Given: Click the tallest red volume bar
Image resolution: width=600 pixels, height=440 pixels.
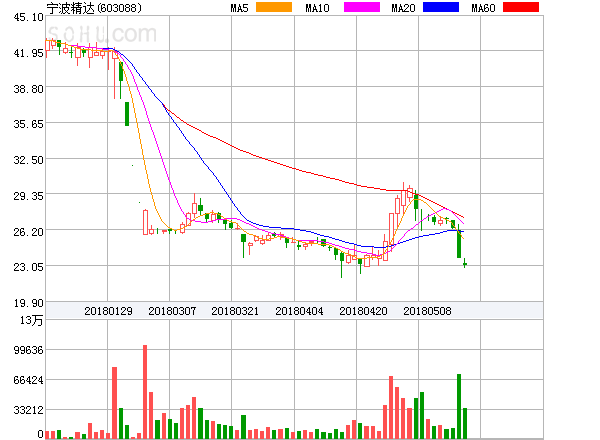Looking at the screenshot, I should (145, 392).
